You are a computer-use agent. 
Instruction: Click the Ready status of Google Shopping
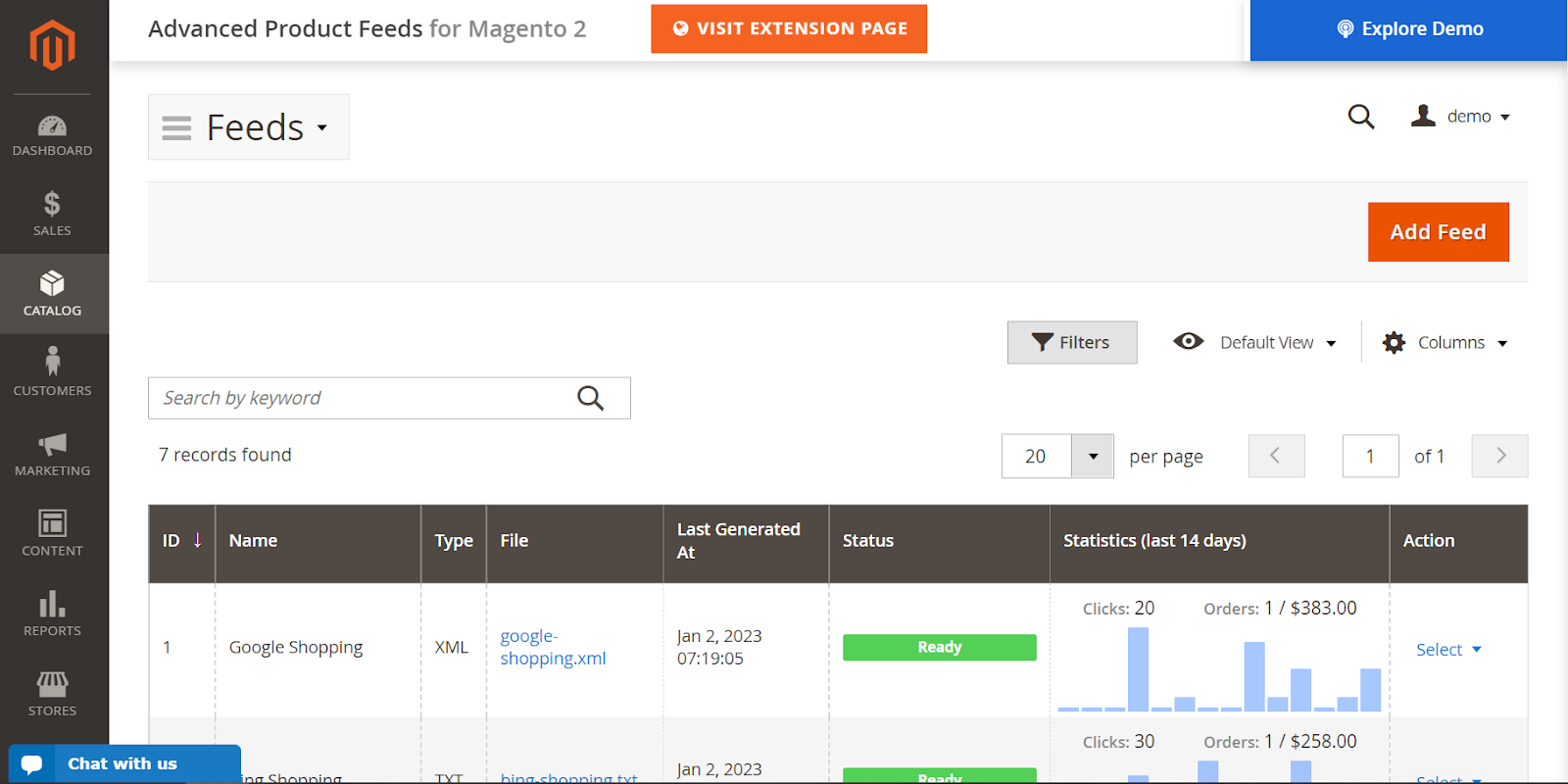click(x=939, y=647)
